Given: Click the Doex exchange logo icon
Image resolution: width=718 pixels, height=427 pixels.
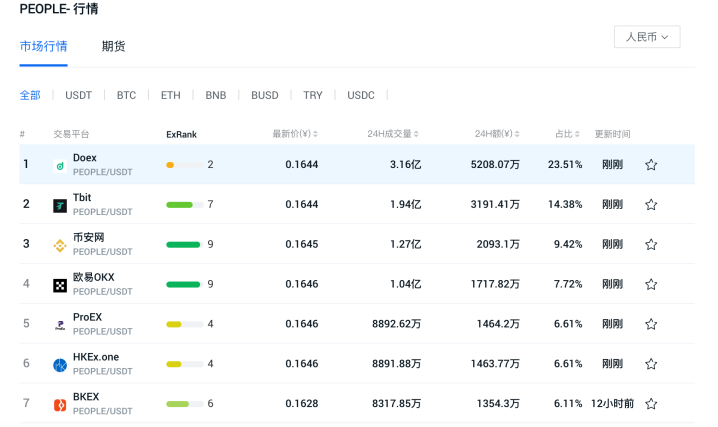Looking at the screenshot, I should 60,166.
